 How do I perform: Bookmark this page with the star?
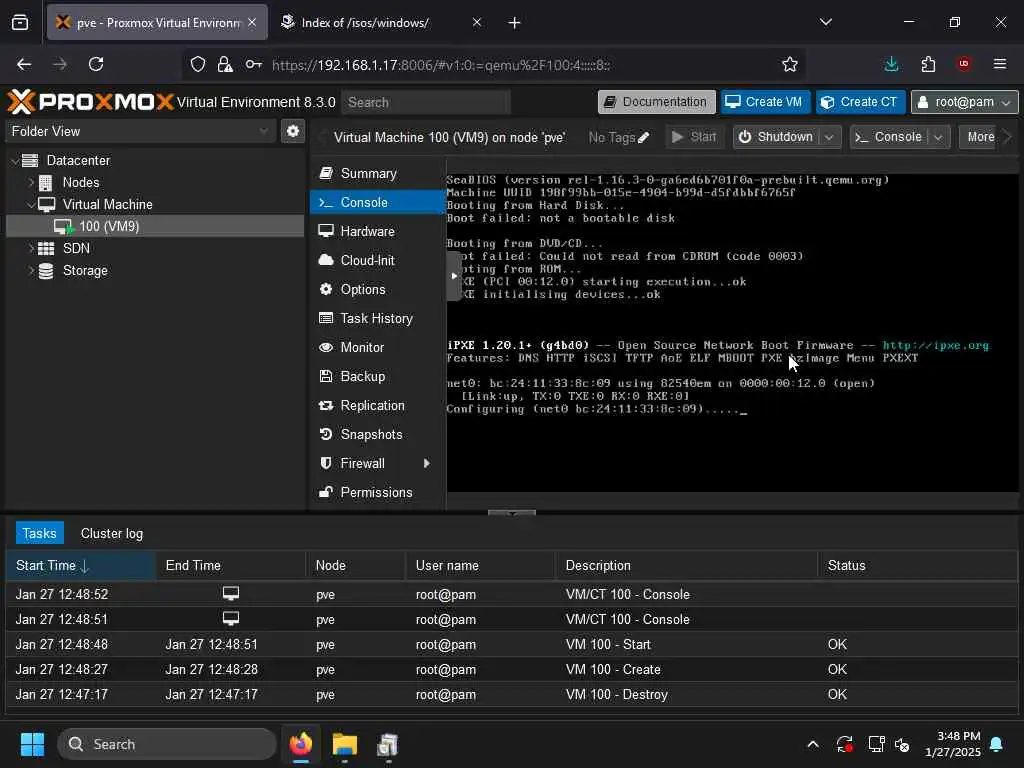790,64
